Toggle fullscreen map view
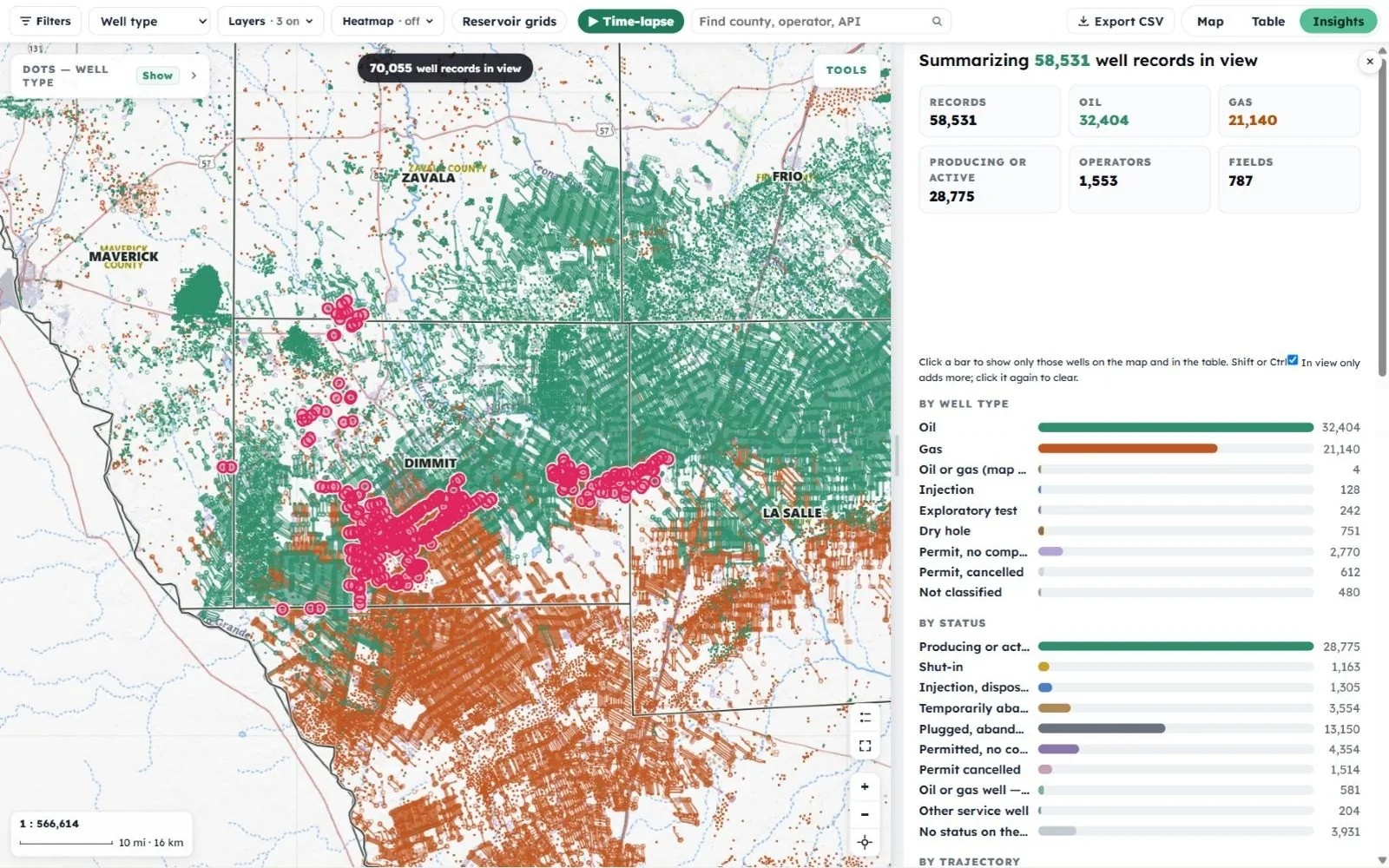 [865, 746]
